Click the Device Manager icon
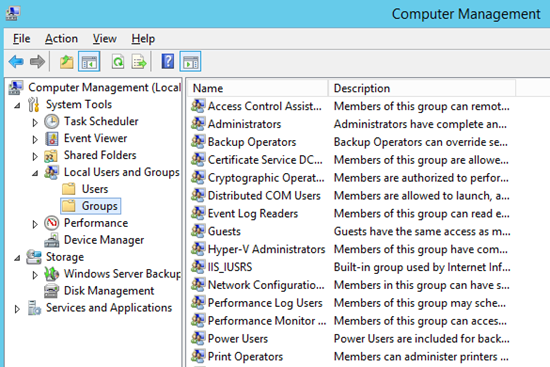This screenshot has width=550, height=367. (x=52, y=240)
